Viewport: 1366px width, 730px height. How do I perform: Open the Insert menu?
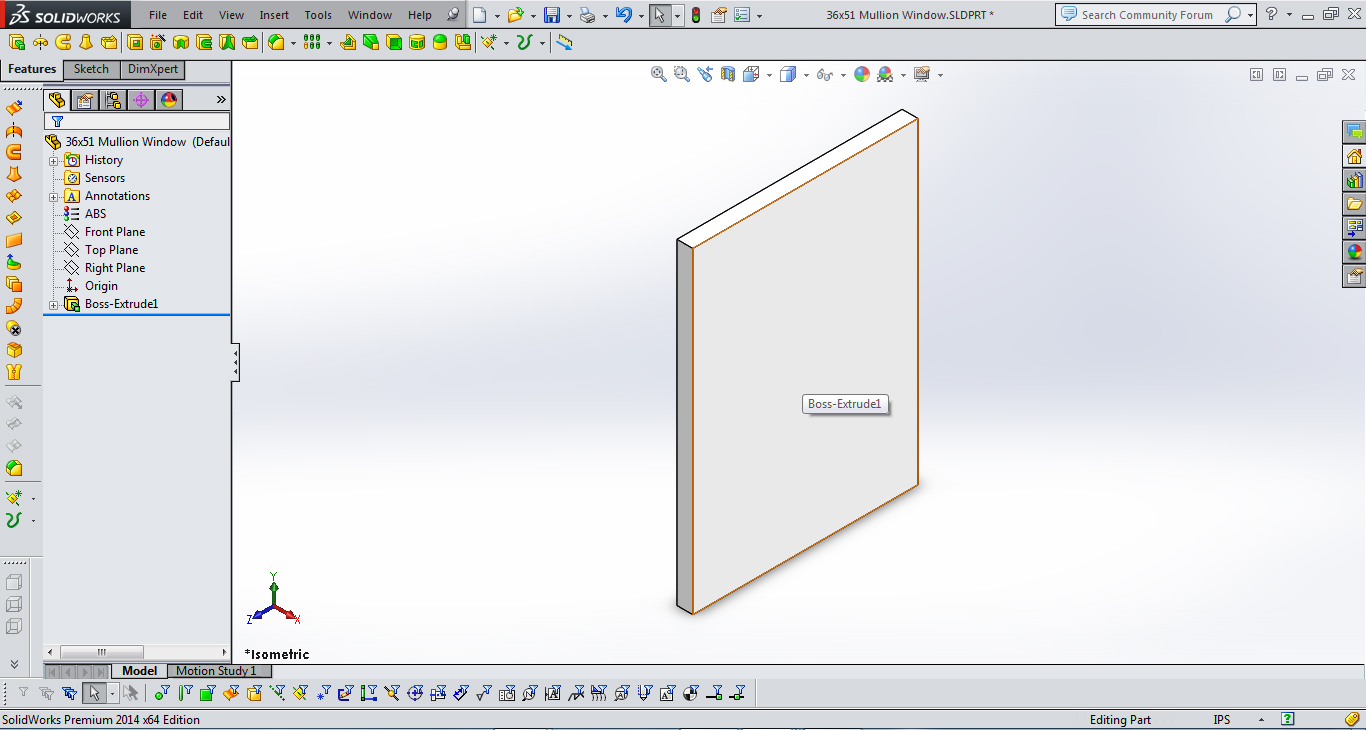pyautogui.click(x=274, y=15)
